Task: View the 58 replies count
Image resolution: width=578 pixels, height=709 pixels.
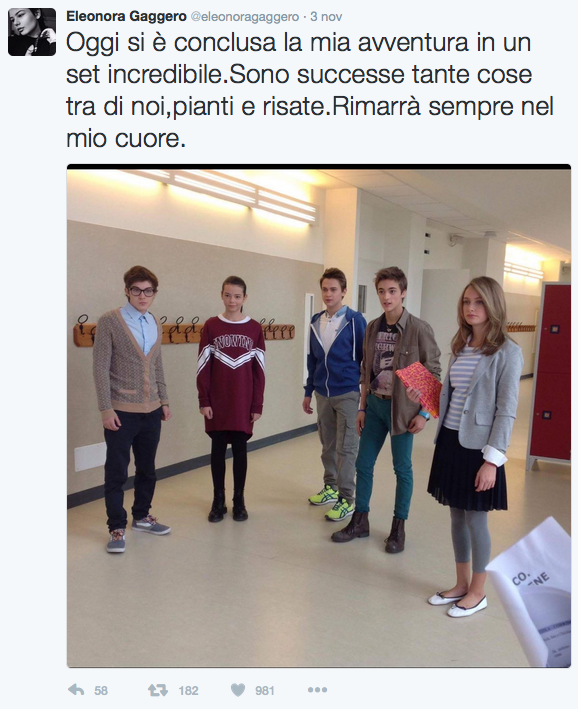Action: [x=101, y=690]
